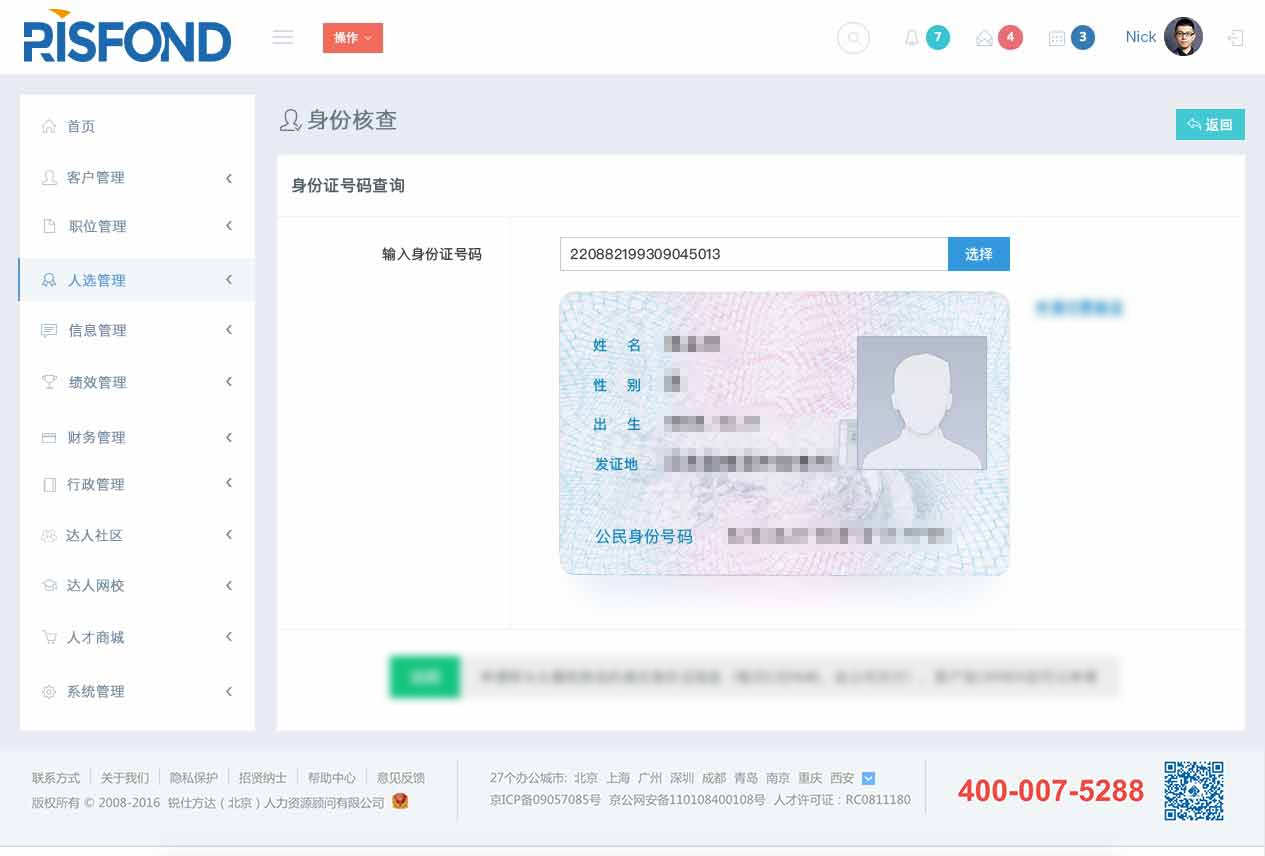Click the blue 选择 button

coord(978,254)
